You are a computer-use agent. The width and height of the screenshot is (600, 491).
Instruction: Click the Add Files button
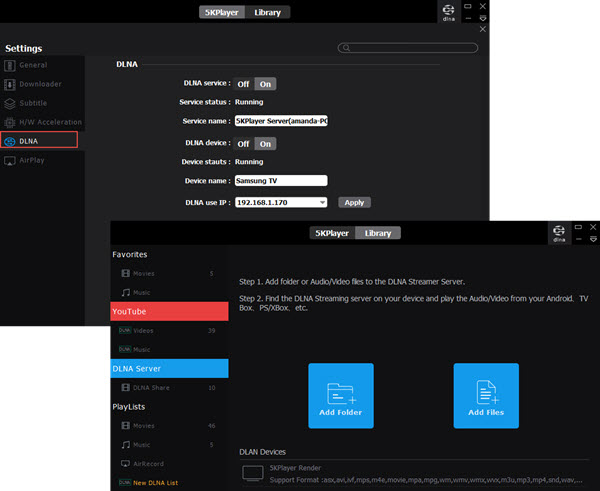[x=486, y=396]
